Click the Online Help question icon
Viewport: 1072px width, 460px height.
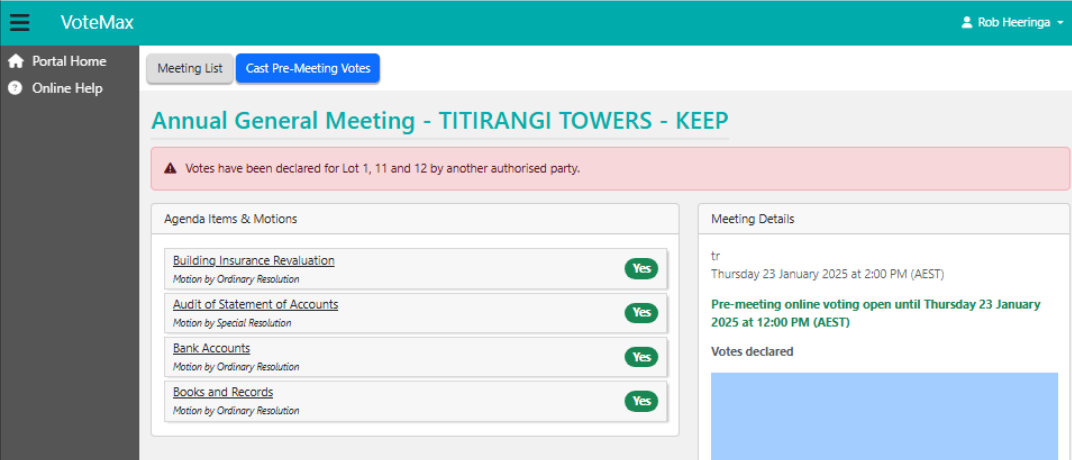(15, 88)
